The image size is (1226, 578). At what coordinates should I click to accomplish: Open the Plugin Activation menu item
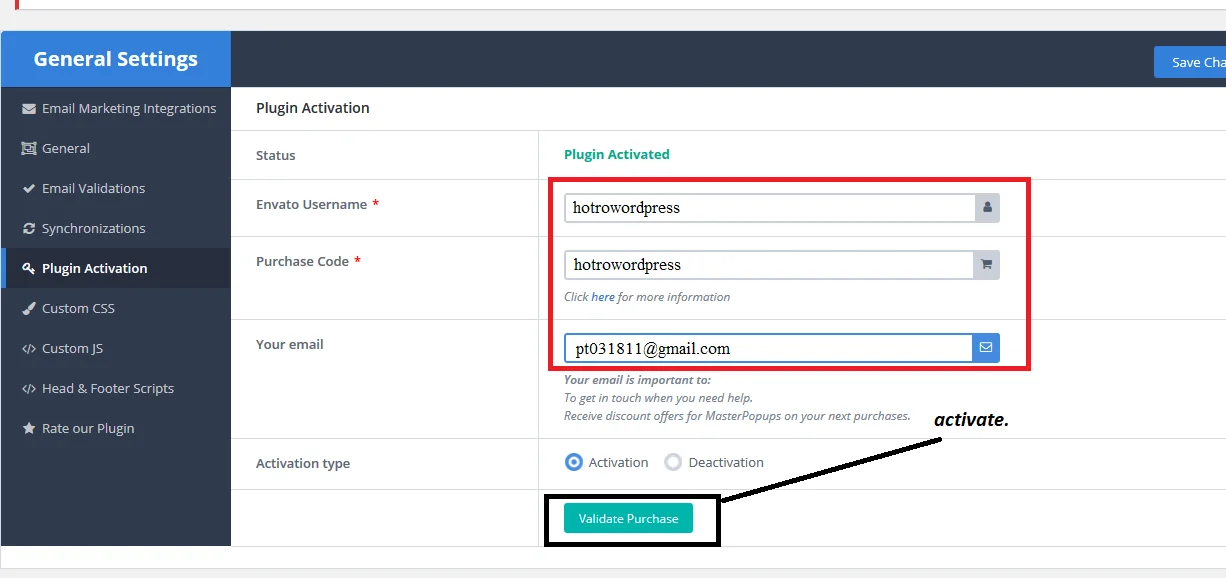(94, 269)
